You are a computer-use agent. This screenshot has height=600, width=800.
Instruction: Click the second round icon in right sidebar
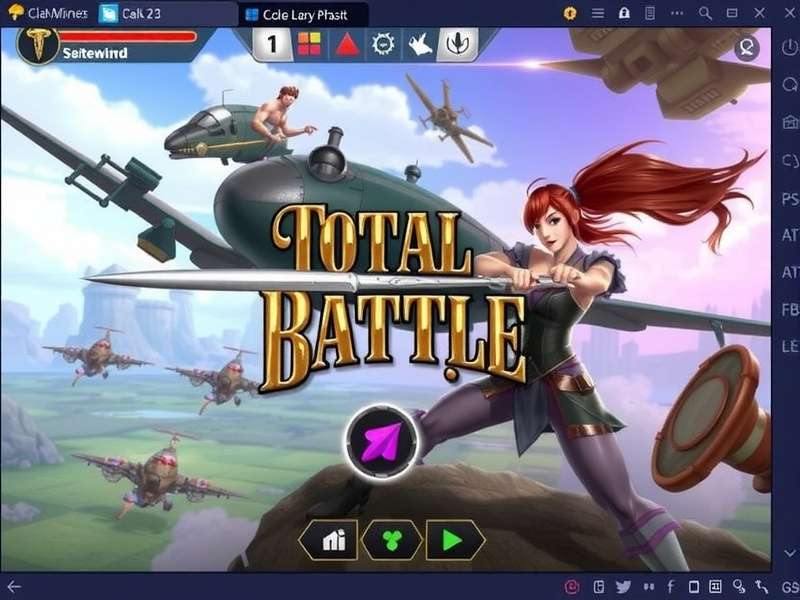coord(790,84)
